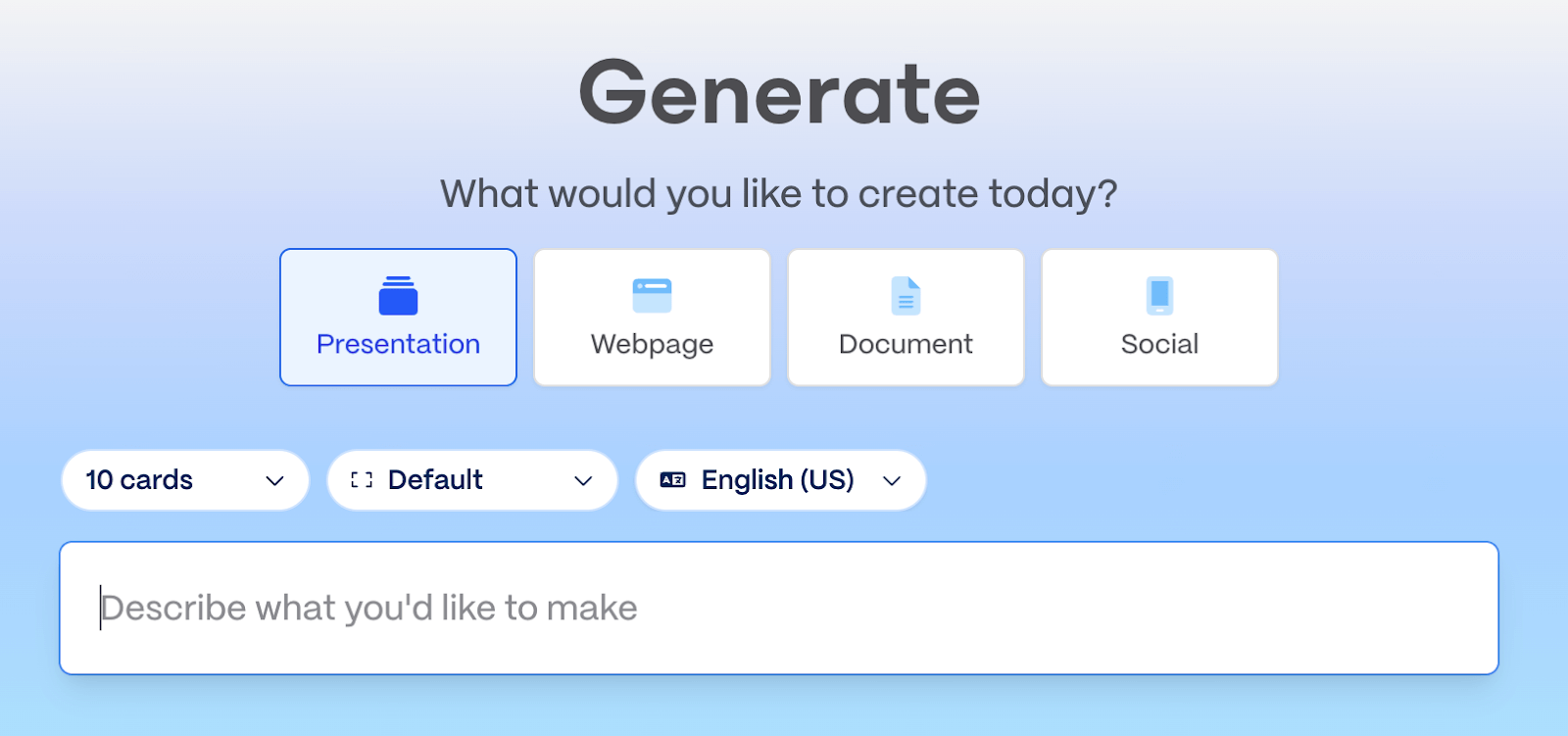Click the "Generate" page heading
This screenshot has height=736, width=1568.
(x=779, y=94)
